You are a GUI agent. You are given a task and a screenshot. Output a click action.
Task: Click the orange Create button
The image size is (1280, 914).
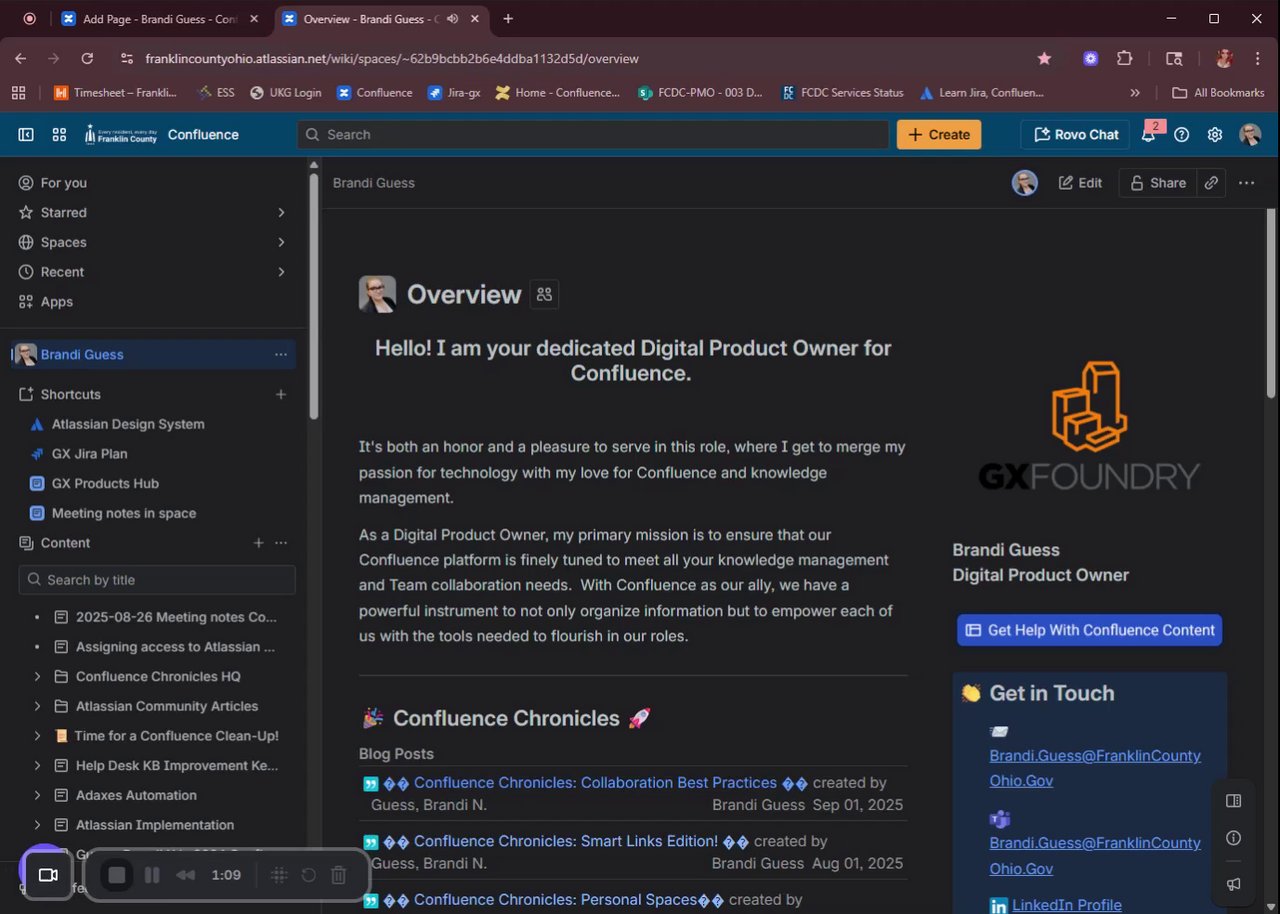click(939, 134)
